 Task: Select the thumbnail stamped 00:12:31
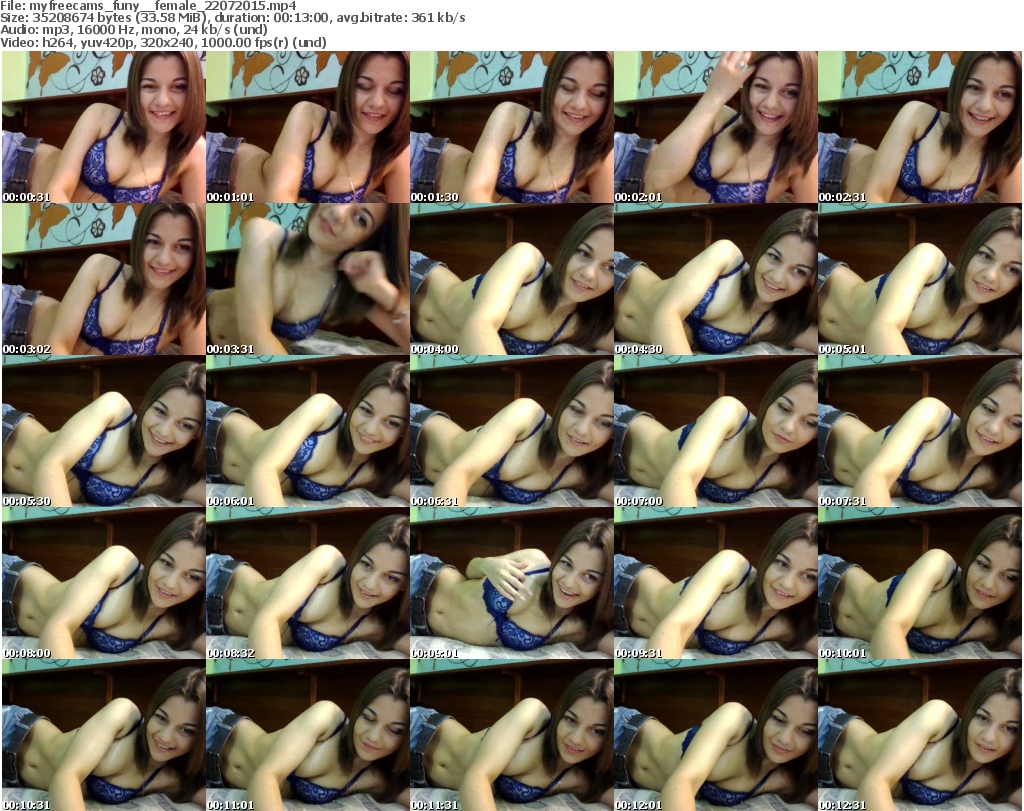click(x=920, y=735)
